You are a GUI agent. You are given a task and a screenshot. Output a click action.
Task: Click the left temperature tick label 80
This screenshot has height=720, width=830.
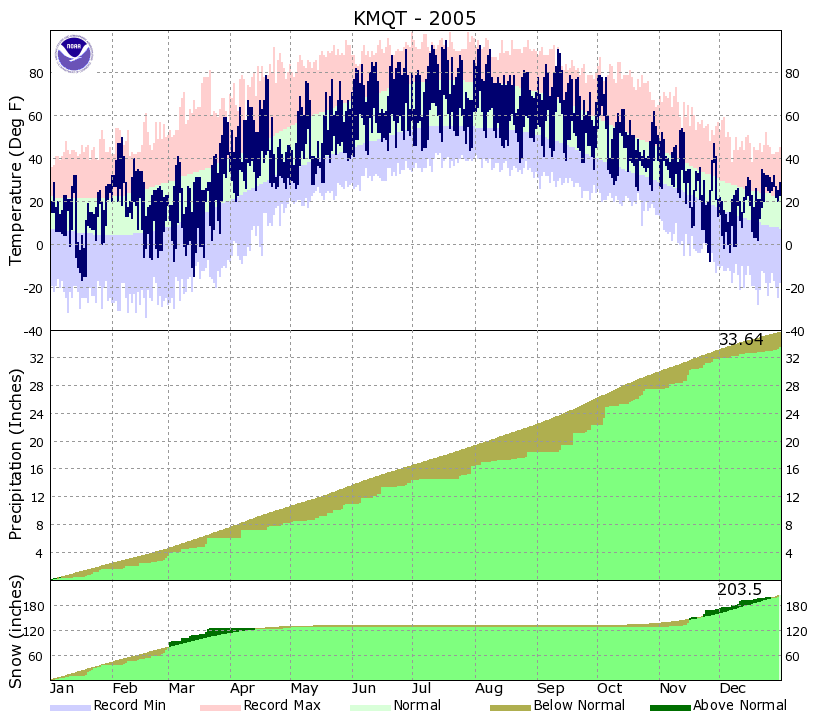(36, 74)
